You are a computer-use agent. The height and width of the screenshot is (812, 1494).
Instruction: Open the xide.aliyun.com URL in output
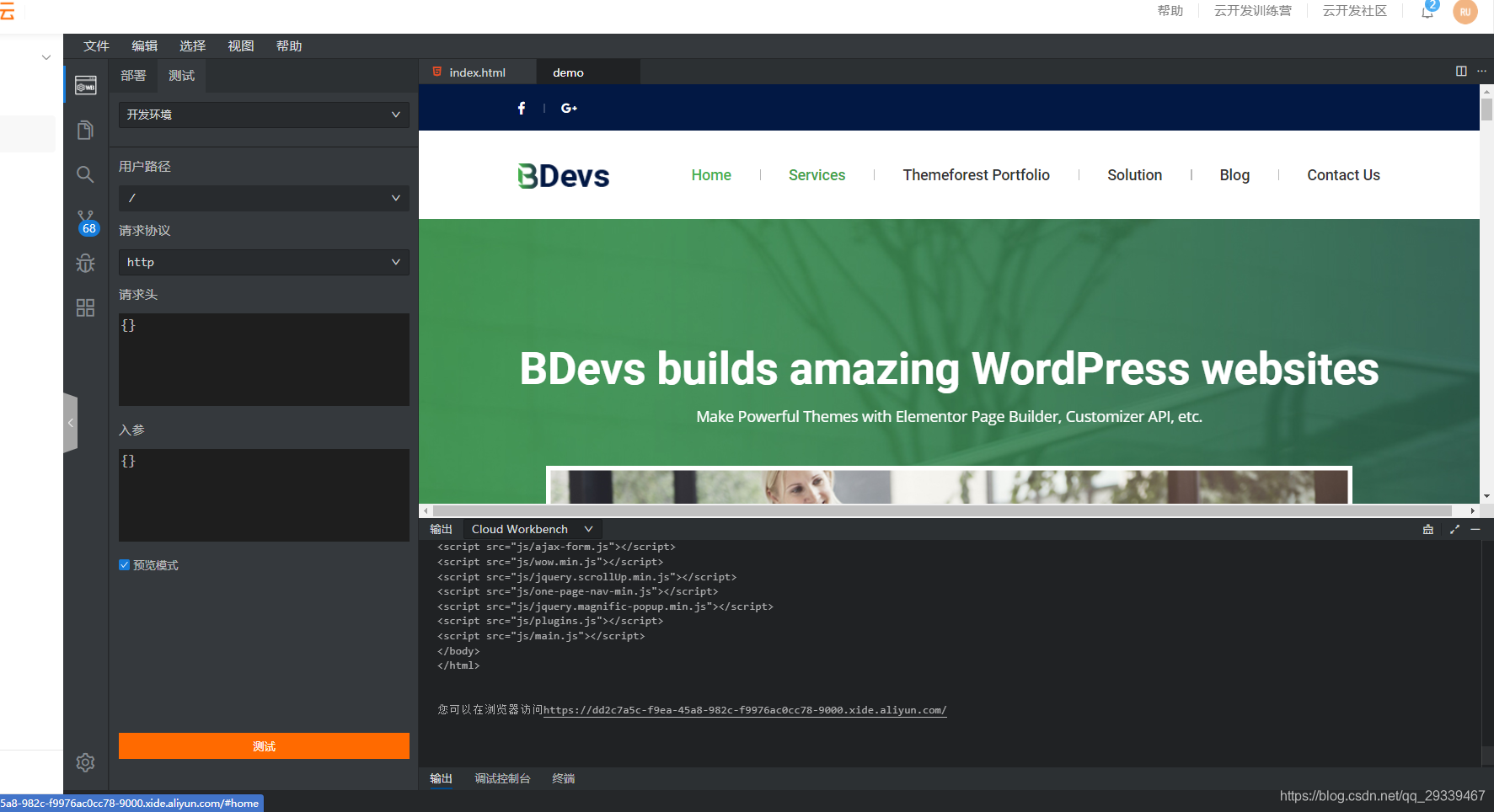point(745,710)
